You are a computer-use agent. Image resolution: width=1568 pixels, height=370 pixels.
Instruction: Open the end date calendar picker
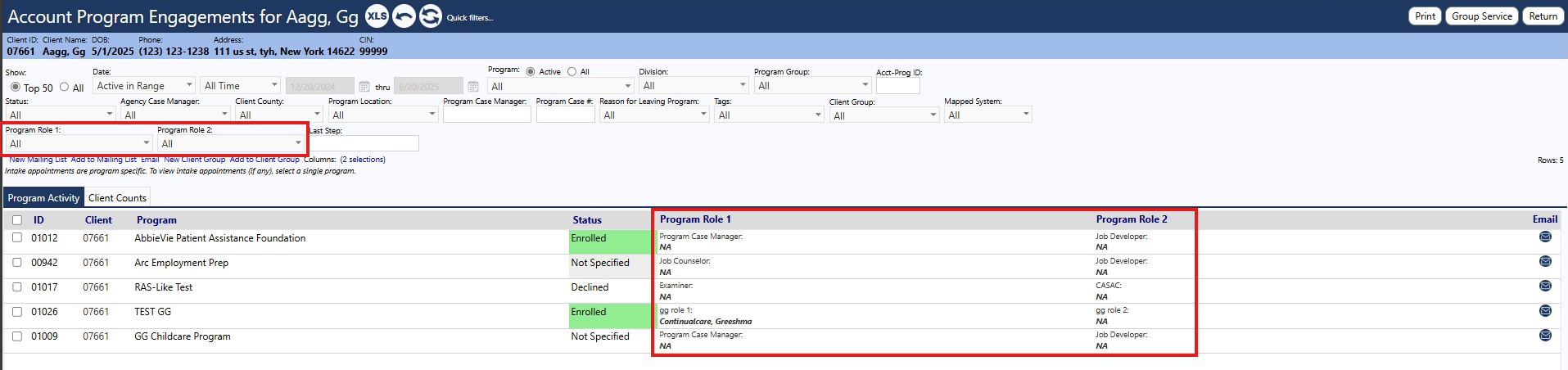pos(473,86)
